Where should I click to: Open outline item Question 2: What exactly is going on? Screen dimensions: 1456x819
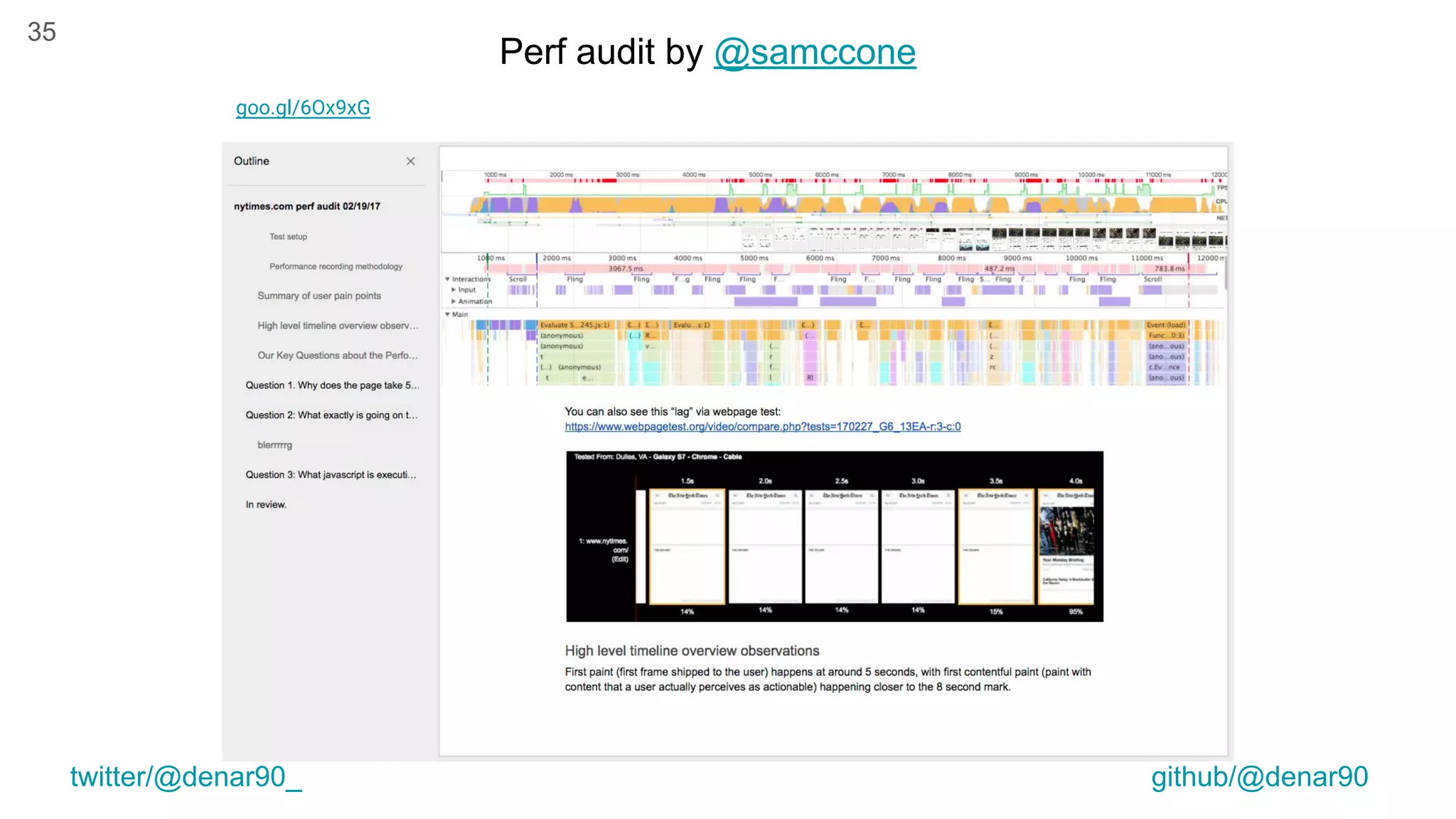click(331, 415)
